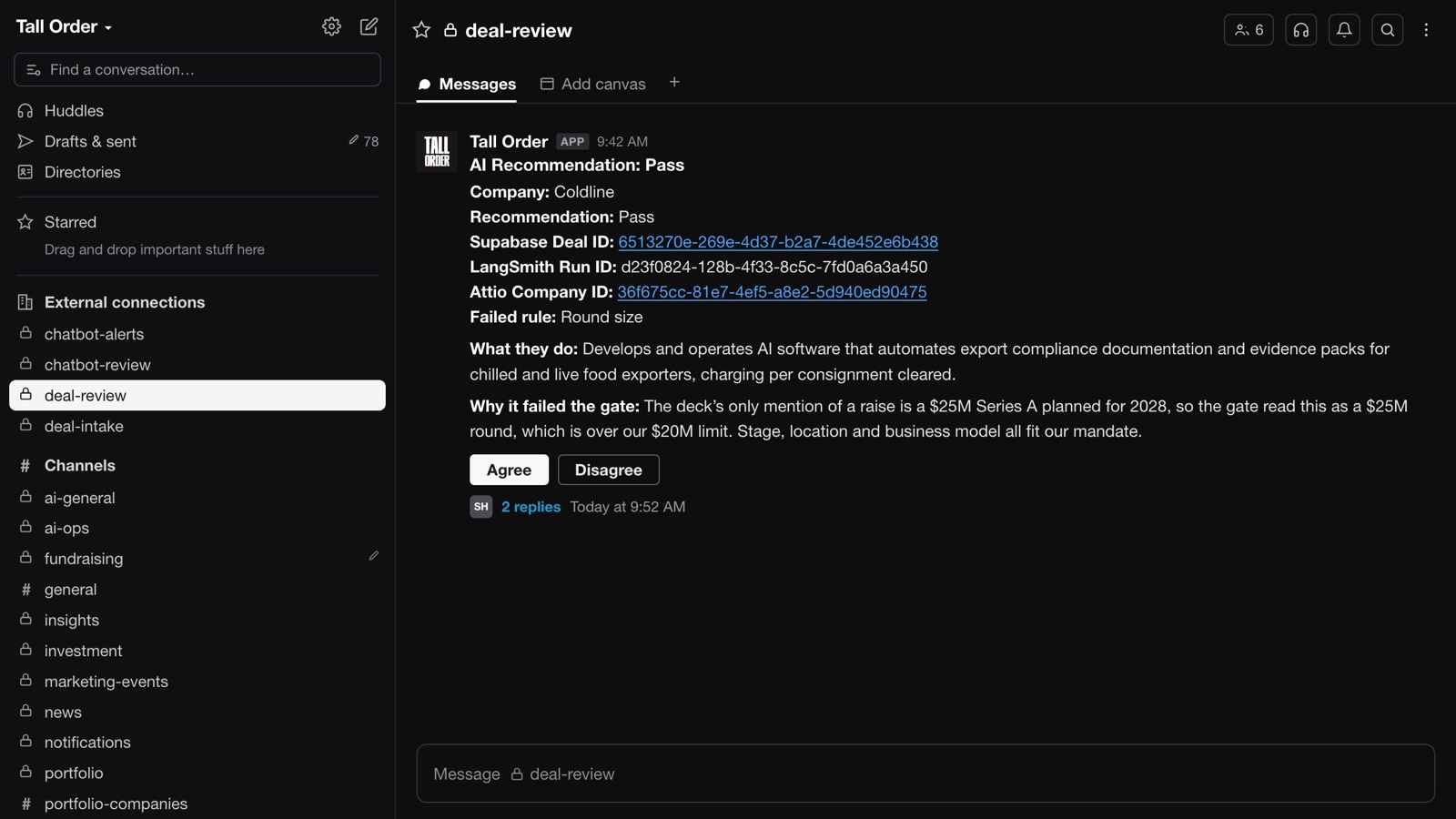The width and height of the screenshot is (1456, 819).
Task: Open the ai-ops channel
Action: pyautogui.click(x=197, y=528)
